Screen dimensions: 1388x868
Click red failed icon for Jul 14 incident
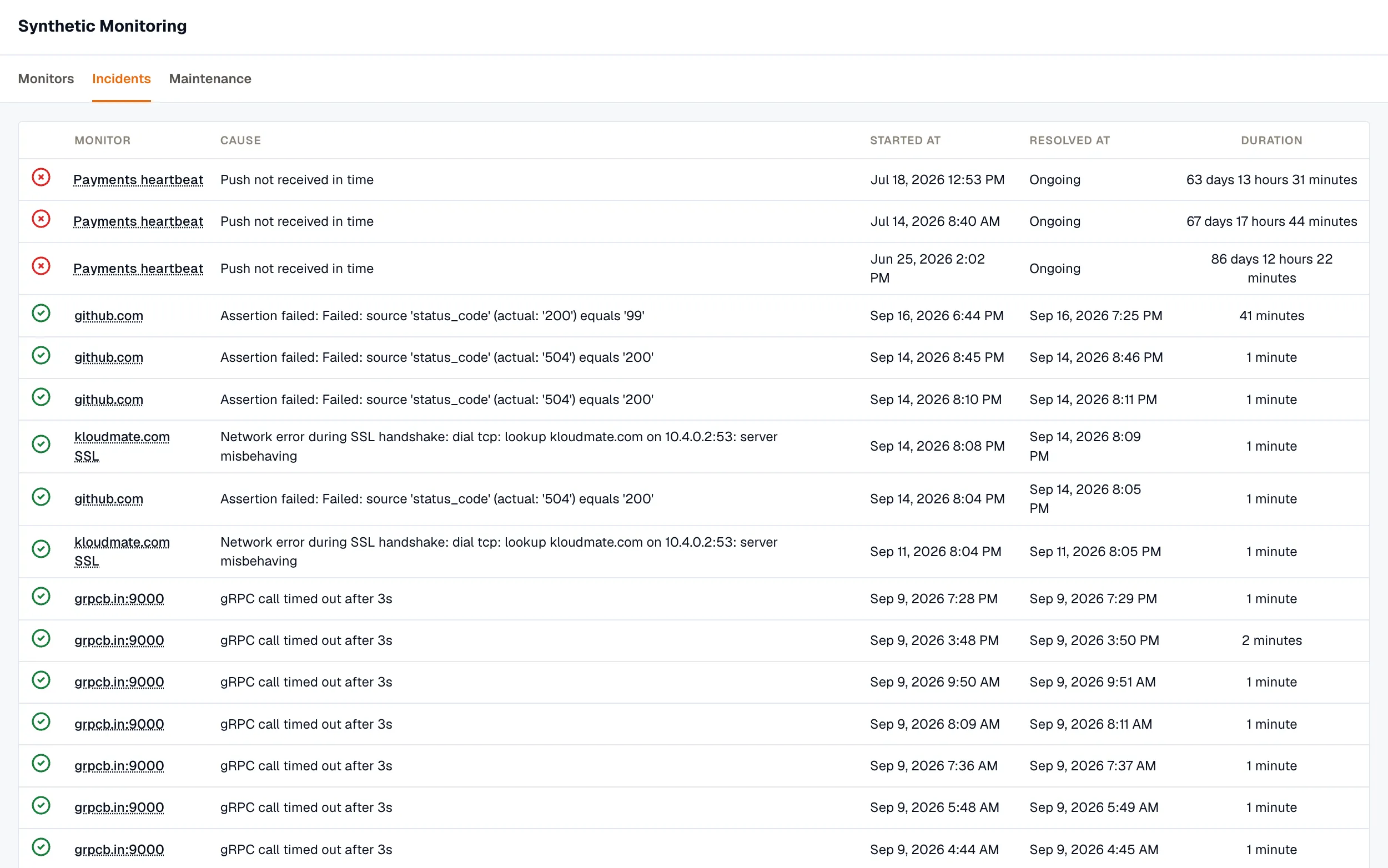coord(41,219)
